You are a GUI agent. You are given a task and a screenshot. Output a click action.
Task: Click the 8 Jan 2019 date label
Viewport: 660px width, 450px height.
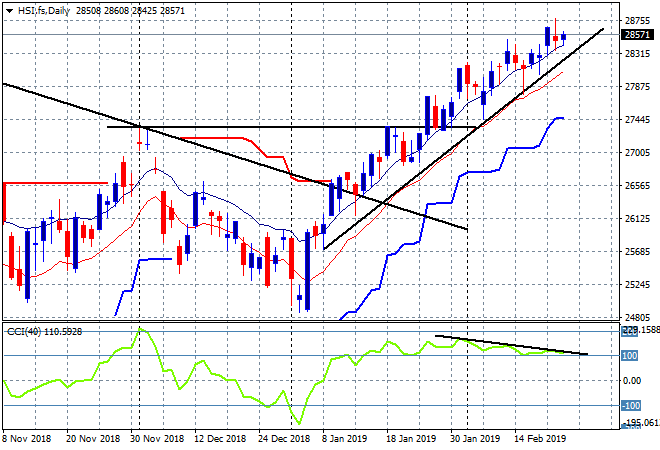(345, 439)
